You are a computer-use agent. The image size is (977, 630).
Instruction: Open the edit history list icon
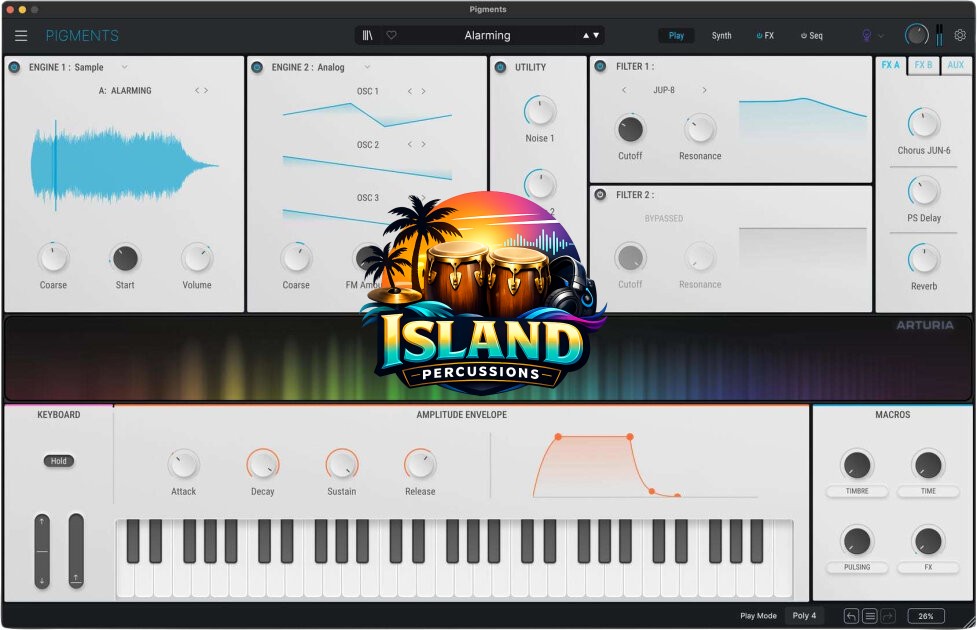[870, 616]
